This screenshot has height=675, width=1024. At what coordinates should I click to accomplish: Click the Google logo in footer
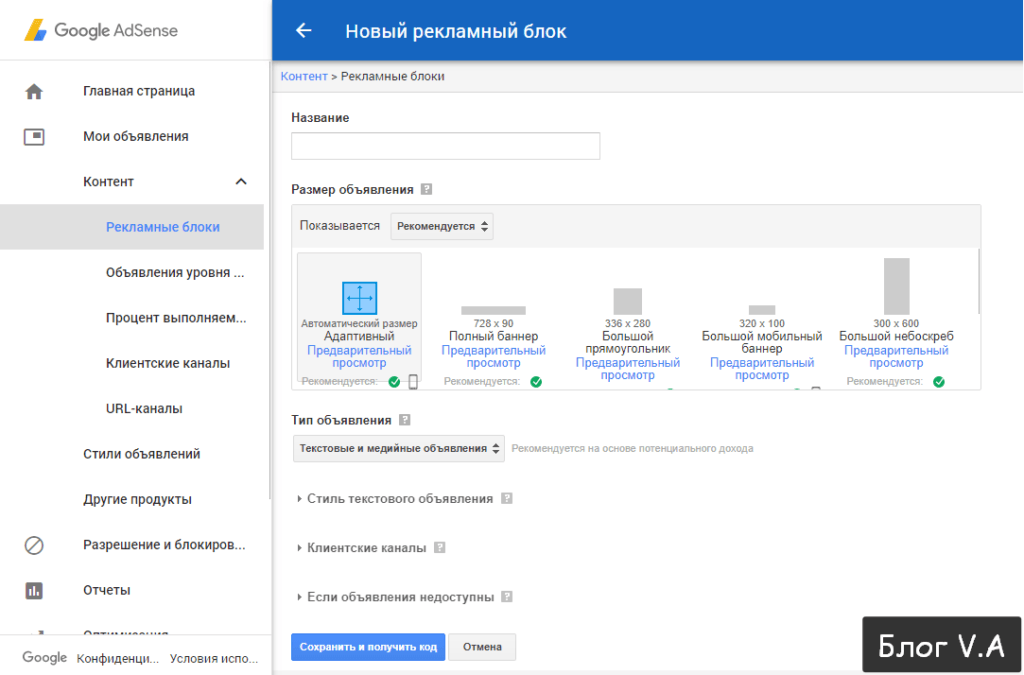(44, 658)
